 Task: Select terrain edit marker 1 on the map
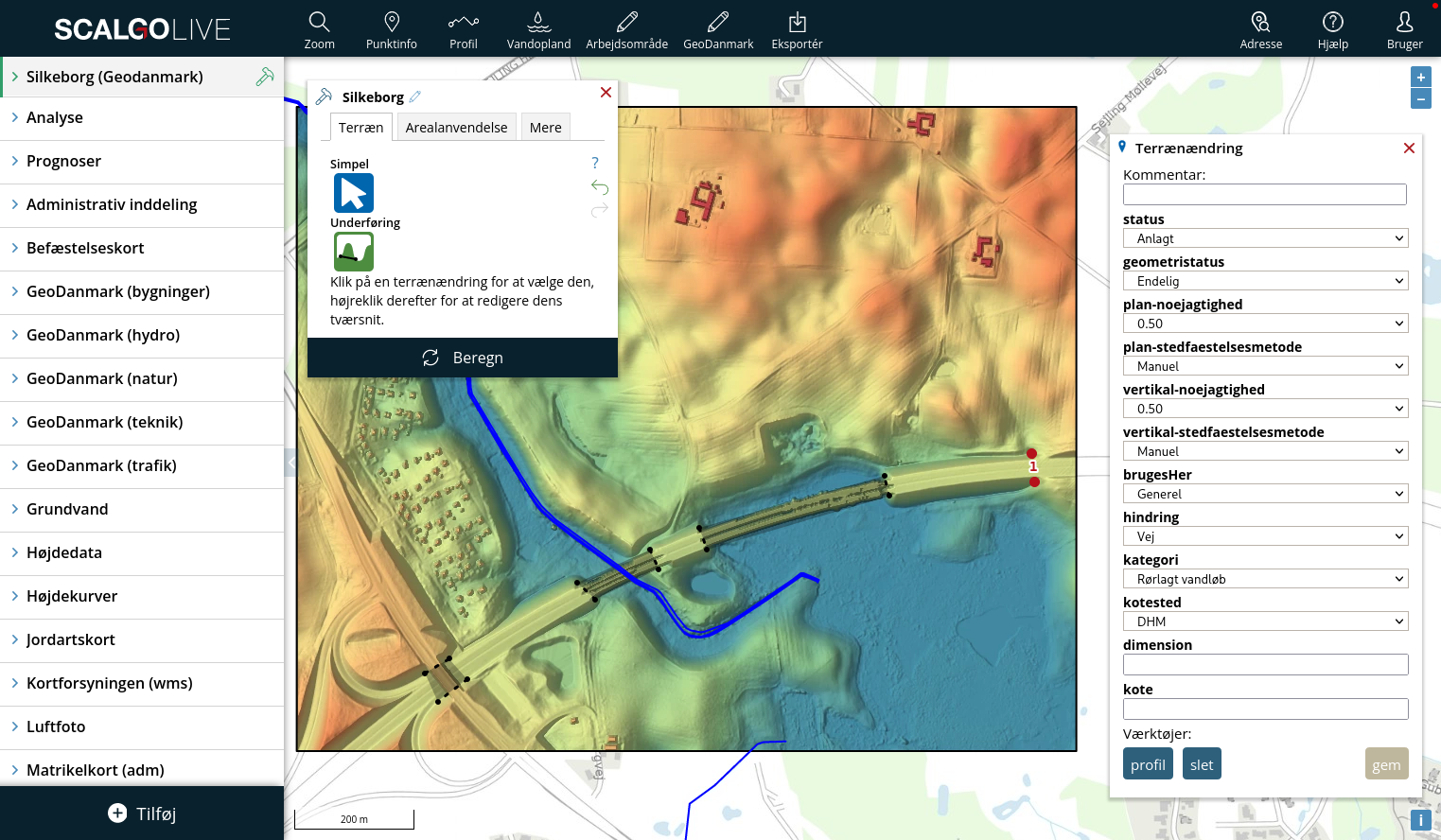click(x=1033, y=467)
